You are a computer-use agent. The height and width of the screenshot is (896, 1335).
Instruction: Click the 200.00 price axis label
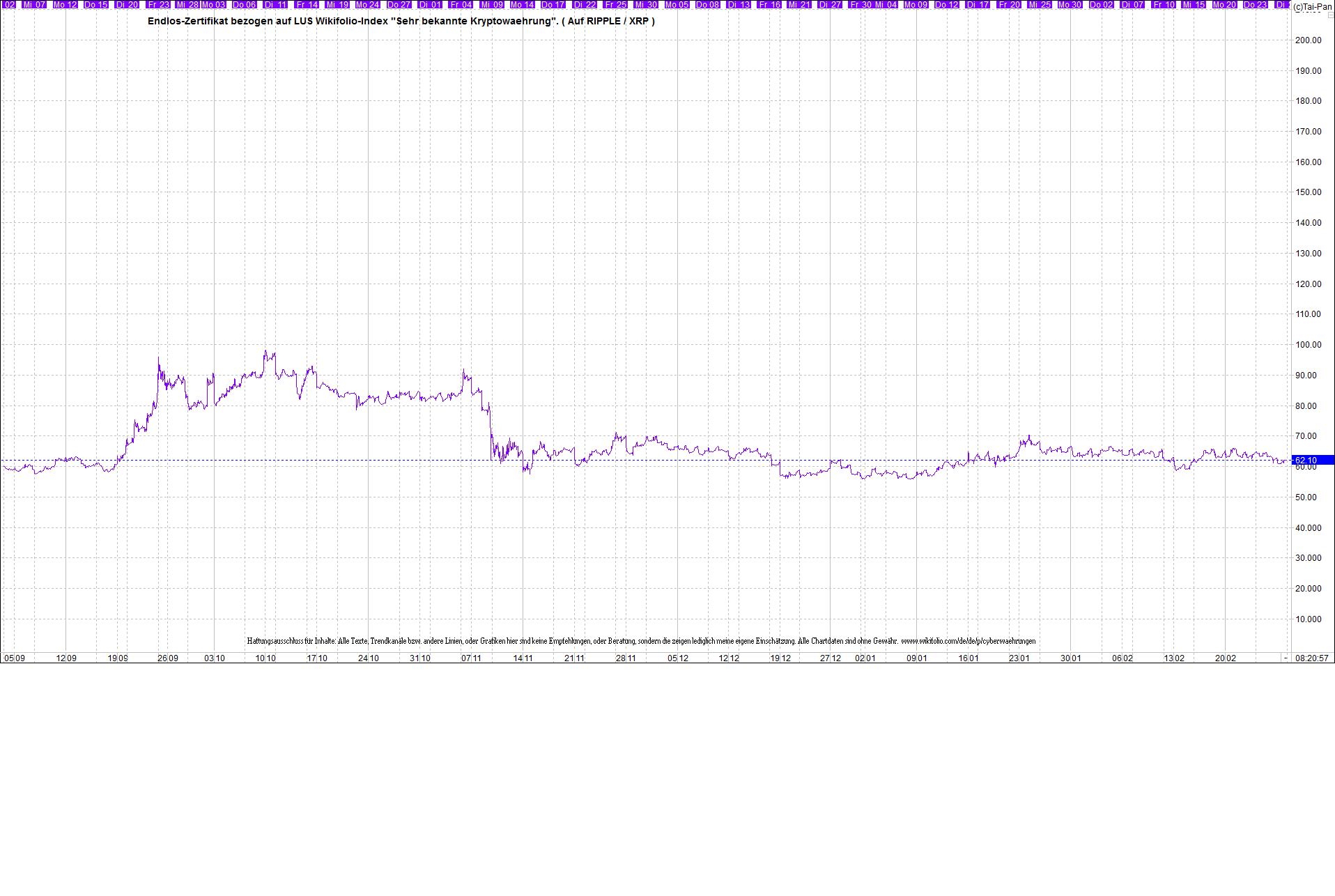(1308, 40)
